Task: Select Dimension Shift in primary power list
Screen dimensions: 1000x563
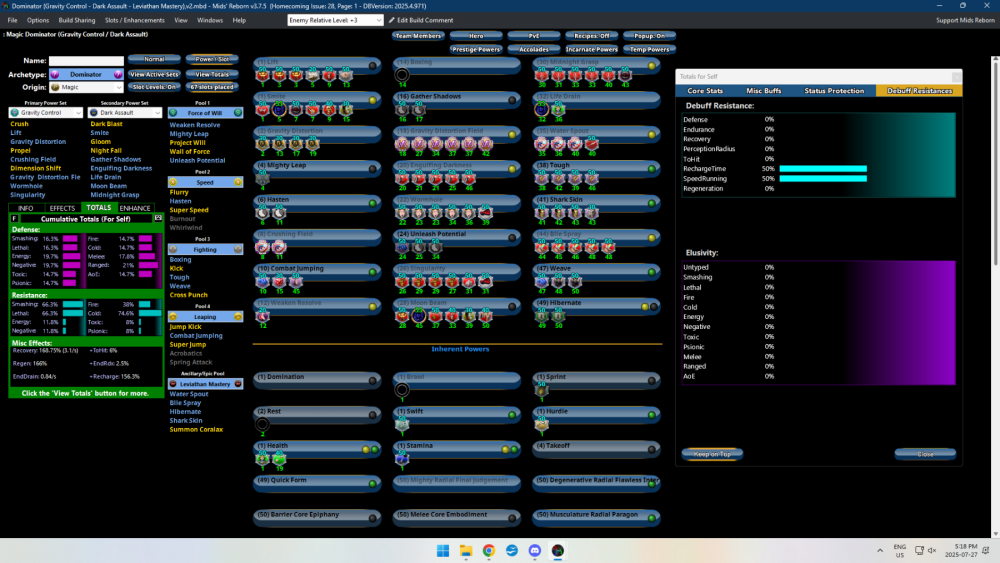Action: 36,168
